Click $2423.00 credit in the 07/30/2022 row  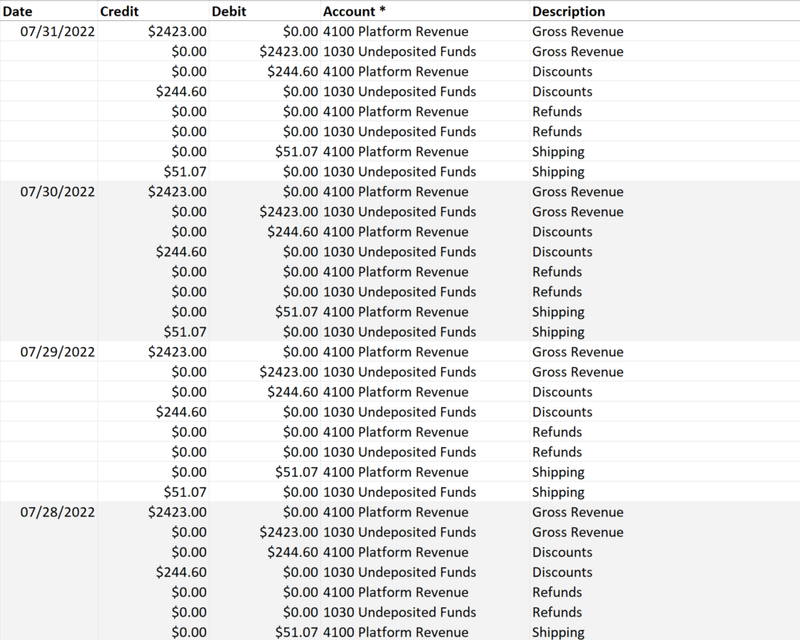pos(177,192)
